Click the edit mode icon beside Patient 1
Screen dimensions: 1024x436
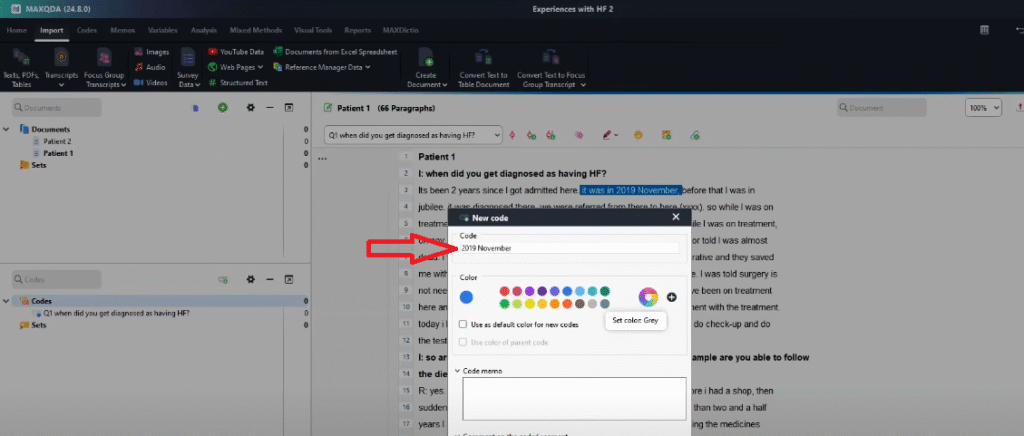coord(328,108)
